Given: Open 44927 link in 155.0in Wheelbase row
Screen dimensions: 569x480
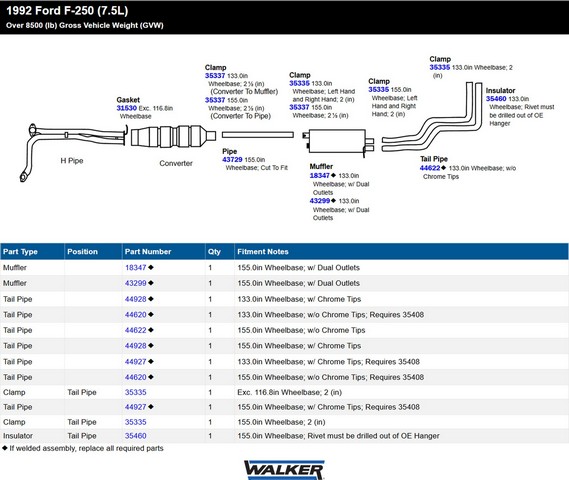Looking at the screenshot, I should pyautogui.click(x=135, y=407).
